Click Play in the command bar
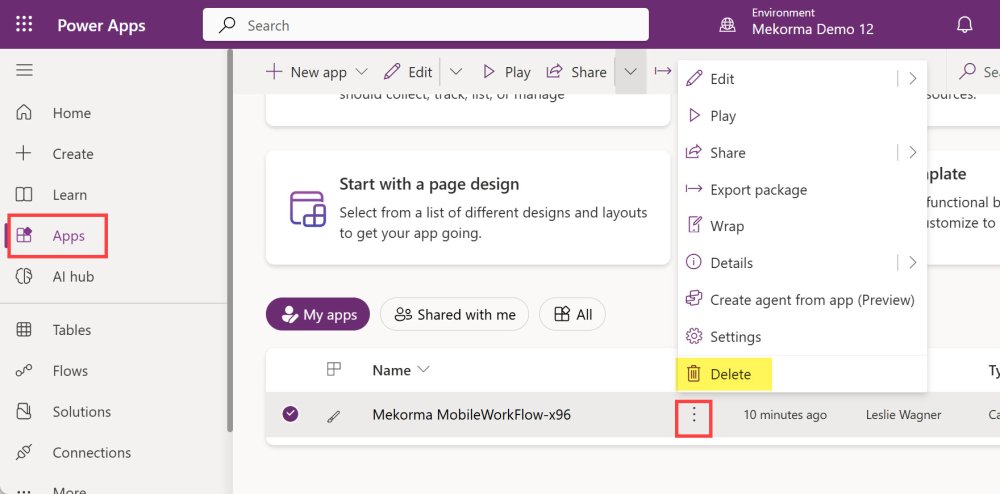 pos(506,72)
